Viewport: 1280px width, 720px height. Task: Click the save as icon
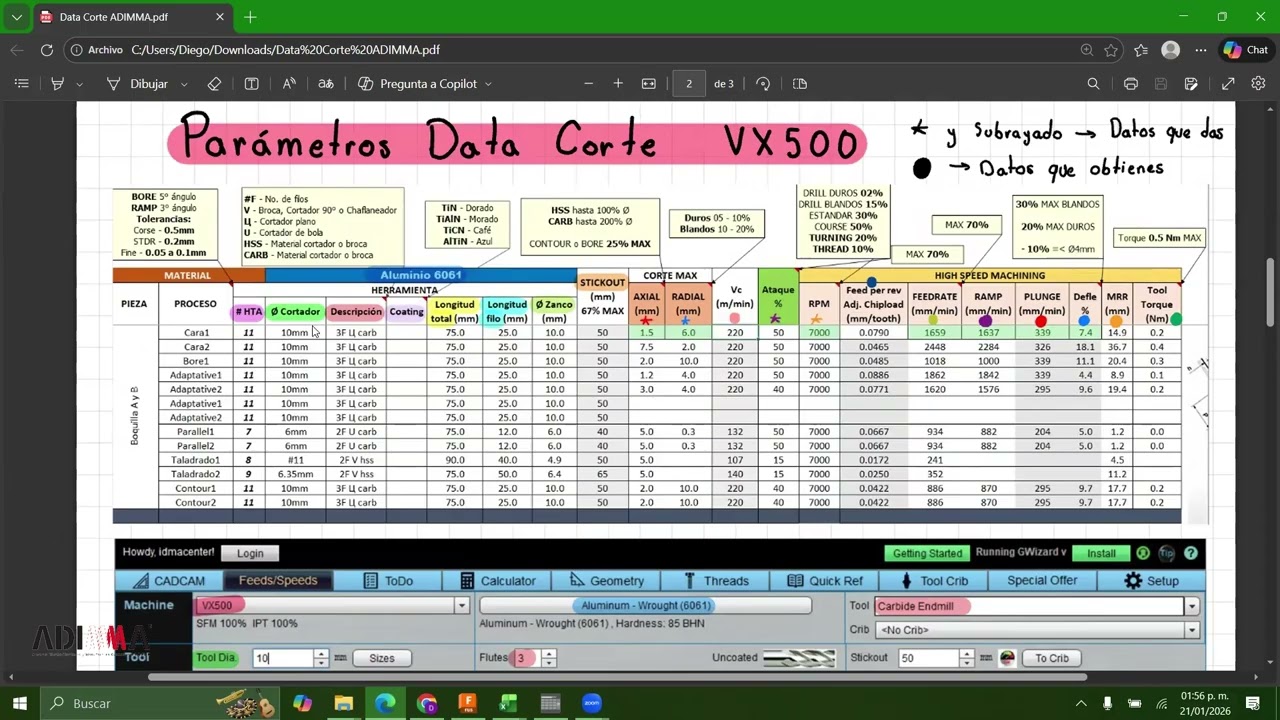tap(1191, 84)
